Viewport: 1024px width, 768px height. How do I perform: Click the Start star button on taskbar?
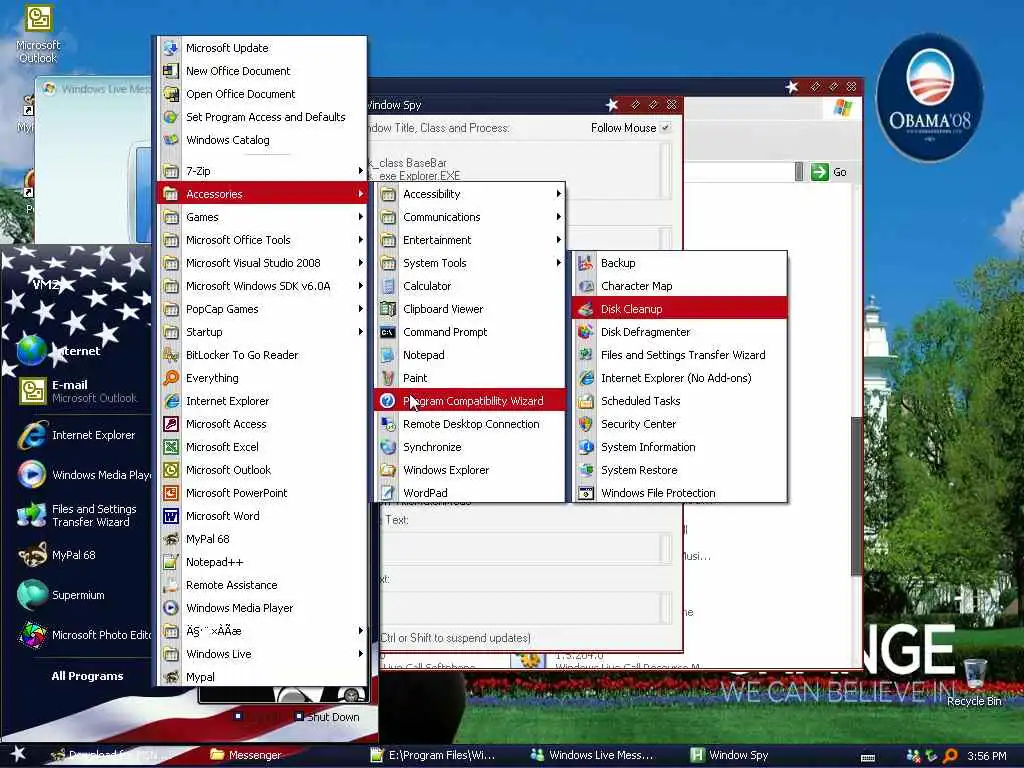pyautogui.click(x=18, y=754)
